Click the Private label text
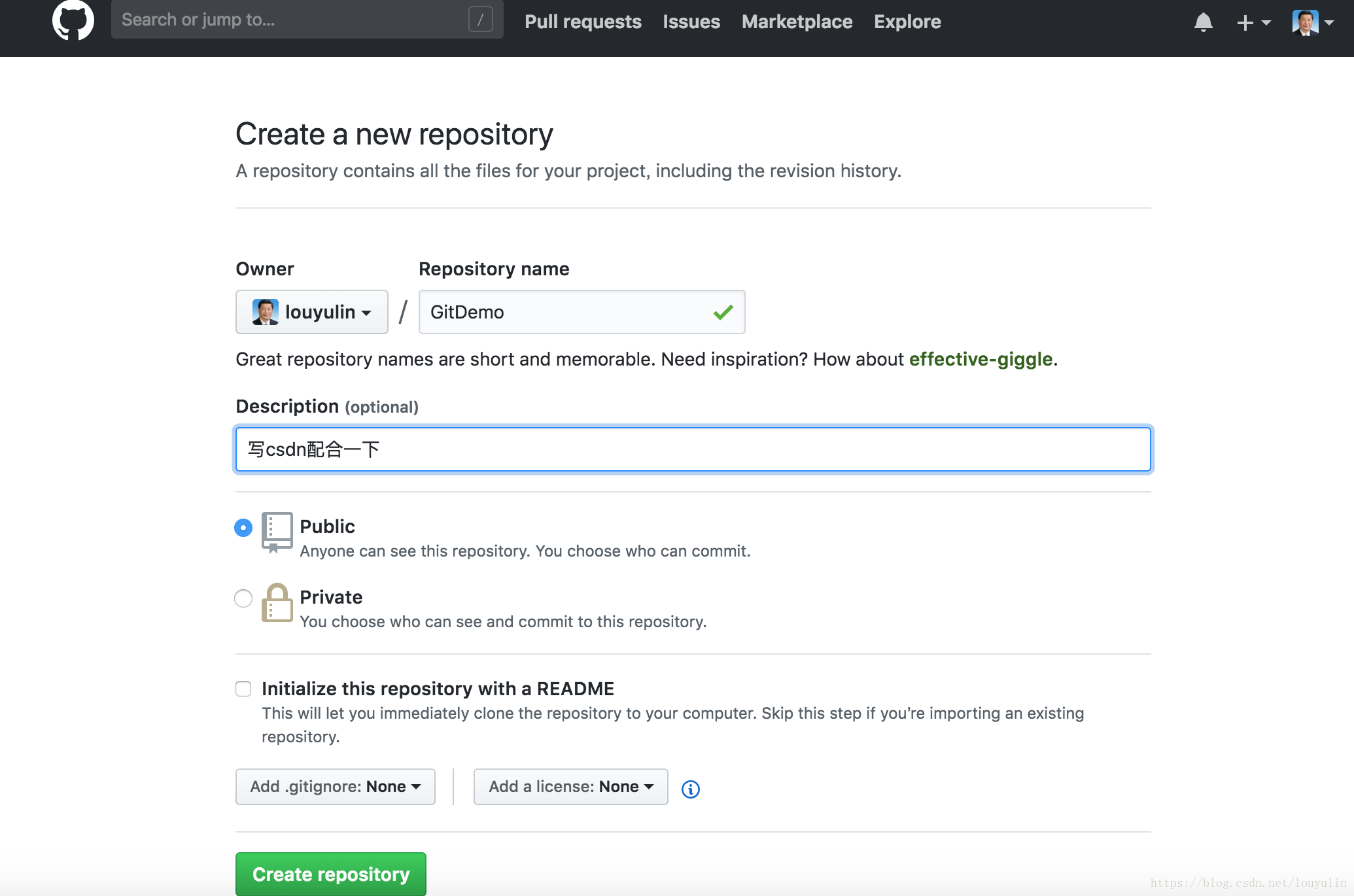This screenshot has width=1354, height=896. pos(331,597)
